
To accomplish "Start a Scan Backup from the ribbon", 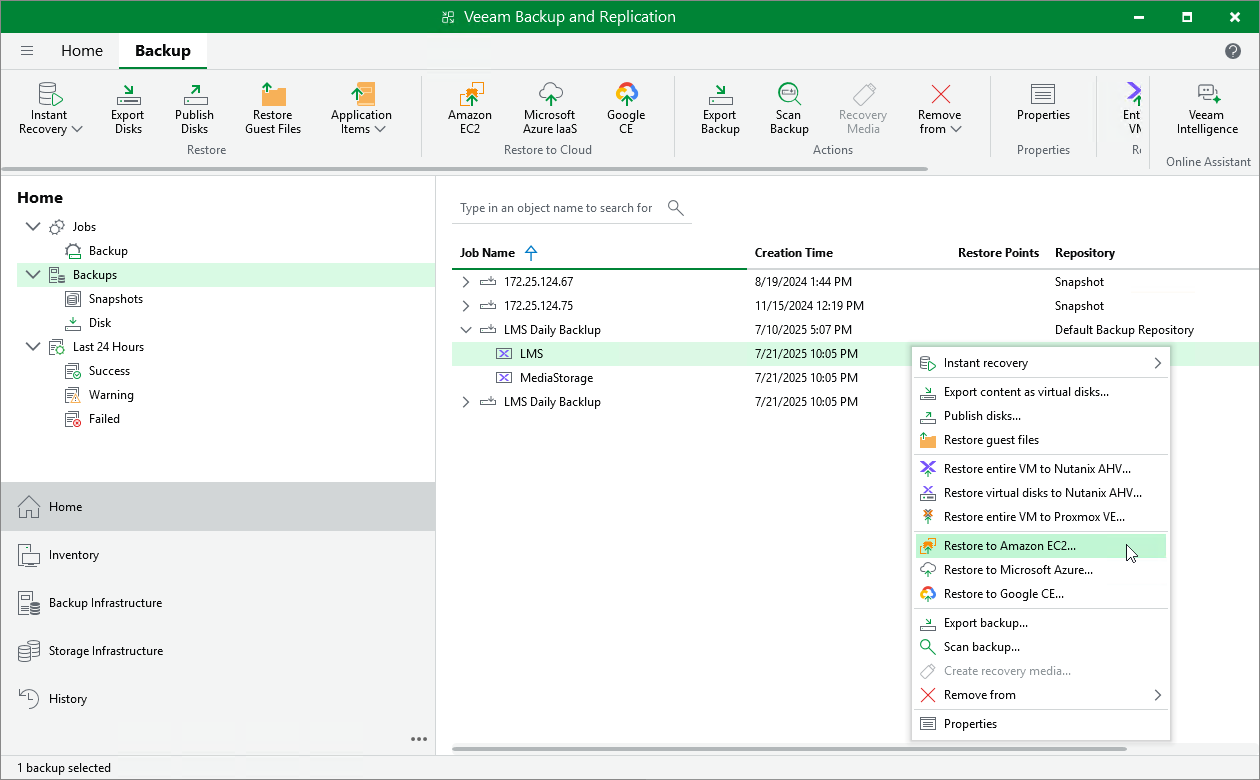I will click(x=788, y=106).
